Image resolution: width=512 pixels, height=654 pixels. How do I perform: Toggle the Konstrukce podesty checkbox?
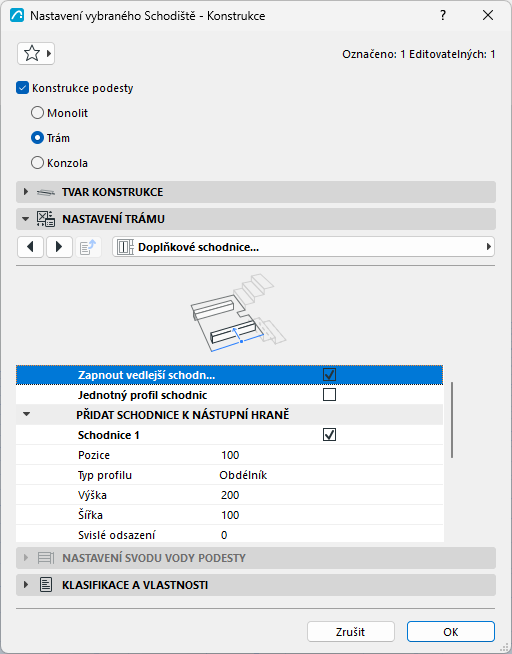[22, 88]
